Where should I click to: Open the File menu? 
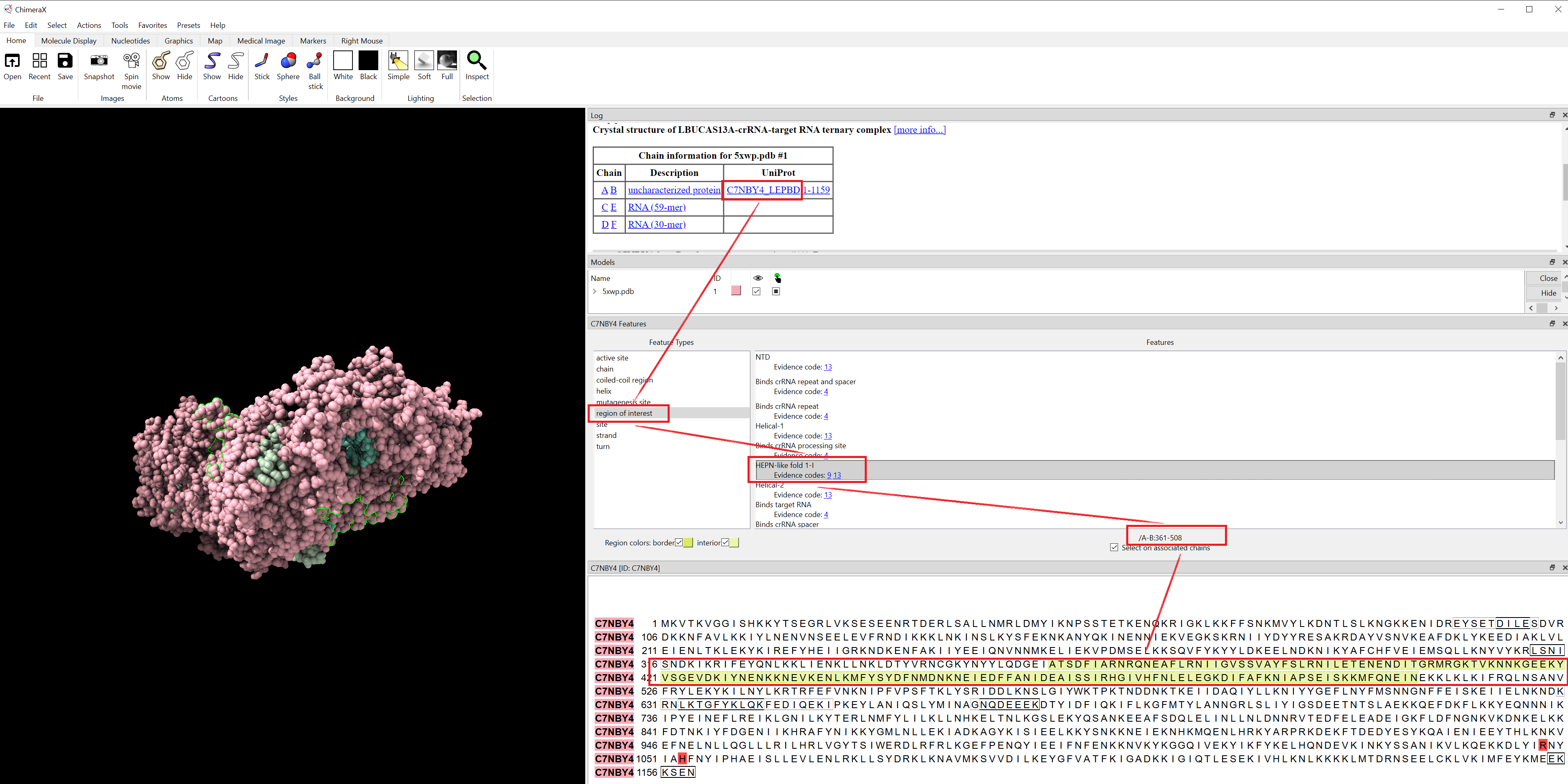[x=9, y=25]
